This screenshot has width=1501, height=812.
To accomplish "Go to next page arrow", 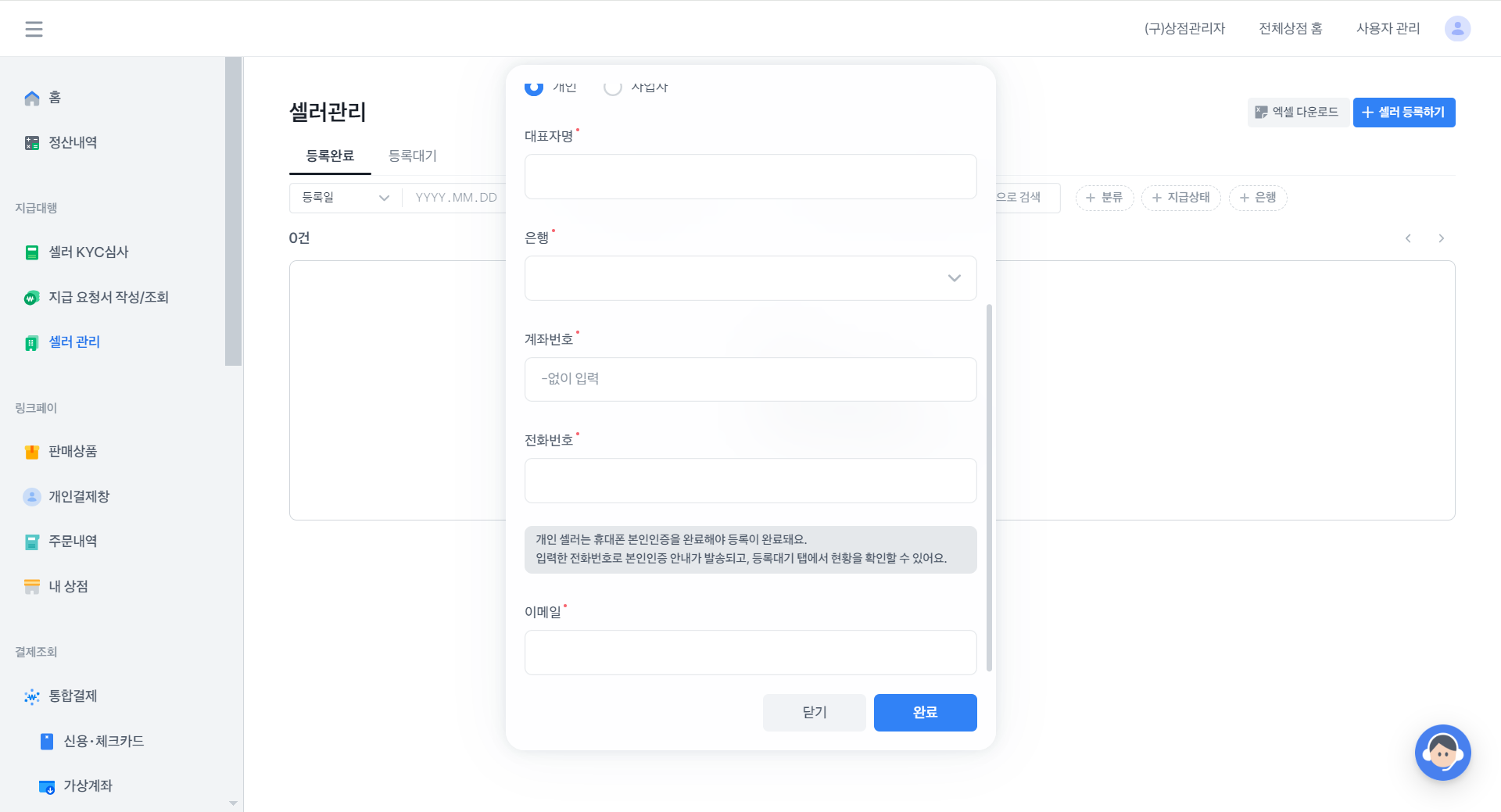I will 1441,238.
